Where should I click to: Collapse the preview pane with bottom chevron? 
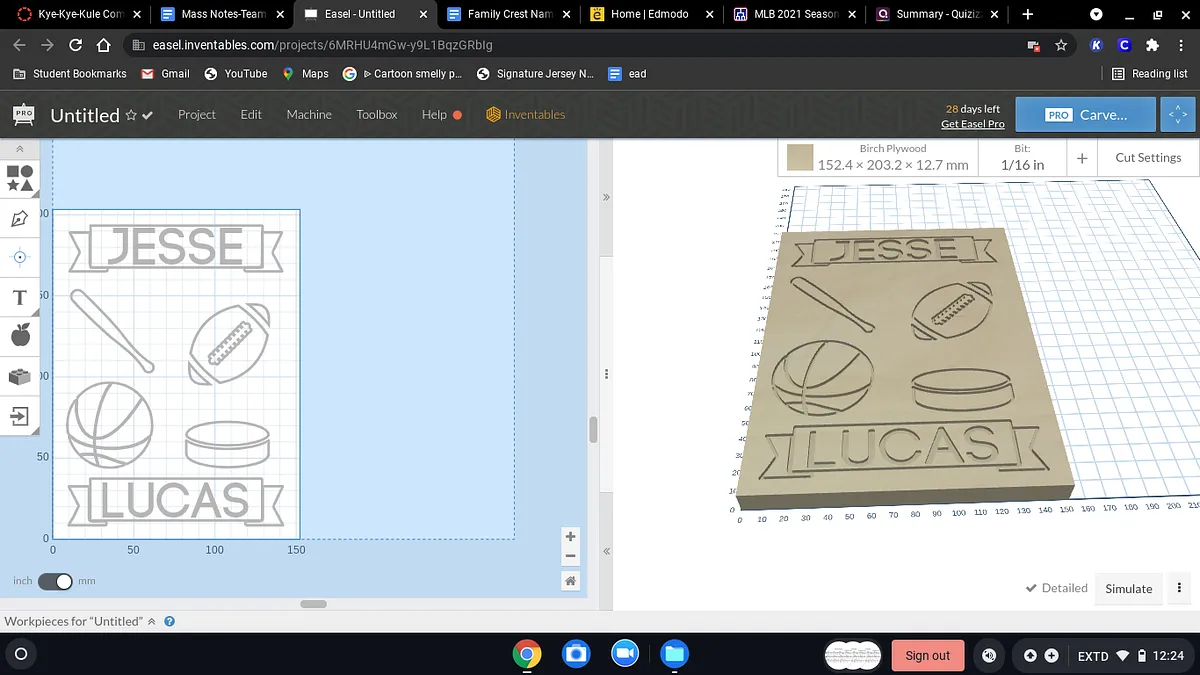coord(606,551)
